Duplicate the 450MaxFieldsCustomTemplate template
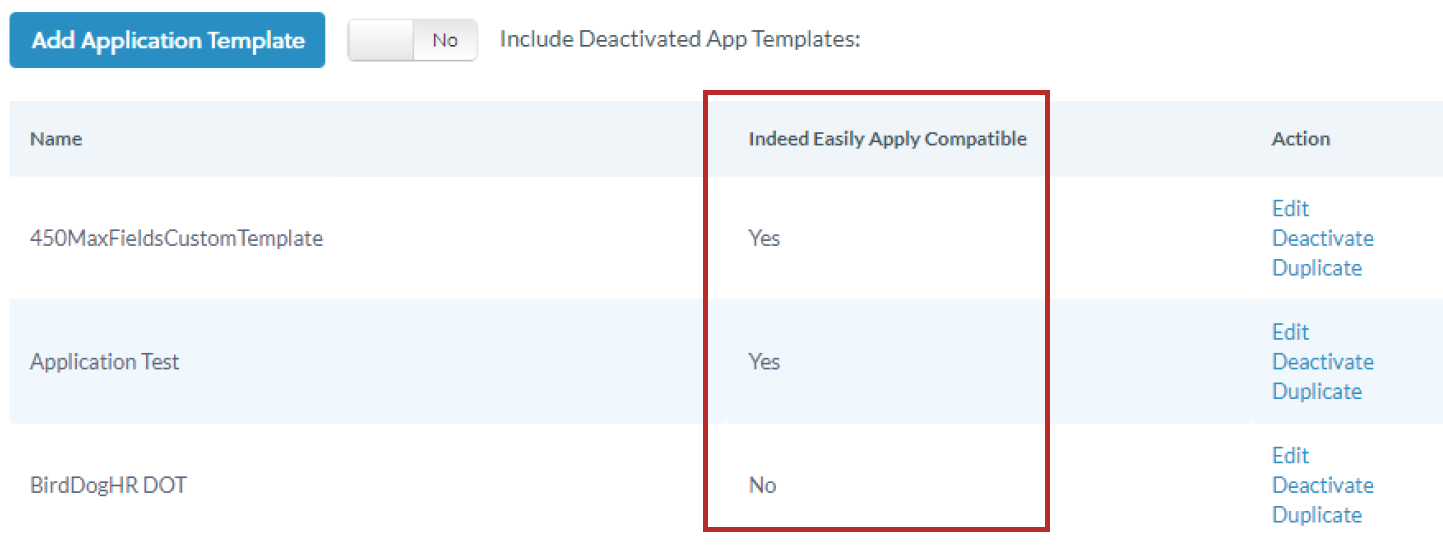 [1316, 268]
